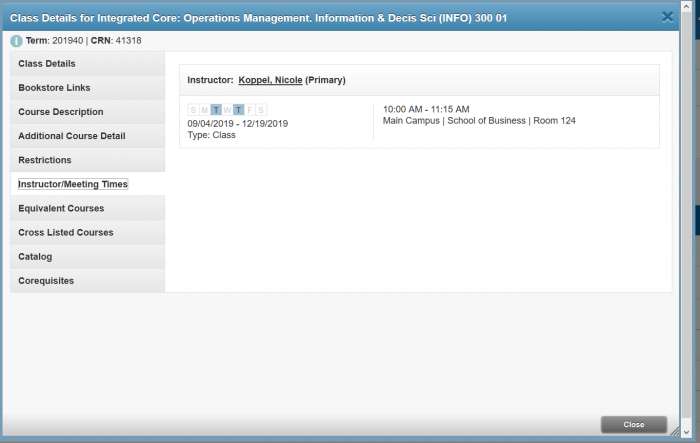The image size is (700, 443).
Task: Click the Monday day indicator box
Action: [205, 110]
